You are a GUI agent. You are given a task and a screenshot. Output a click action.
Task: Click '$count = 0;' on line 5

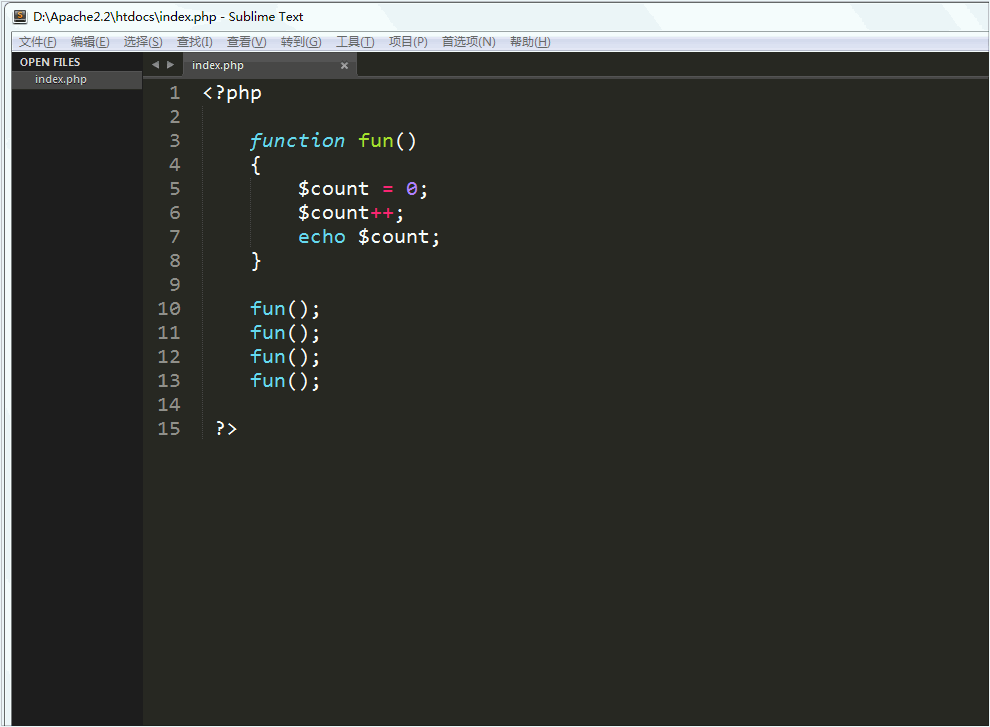[363, 189]
